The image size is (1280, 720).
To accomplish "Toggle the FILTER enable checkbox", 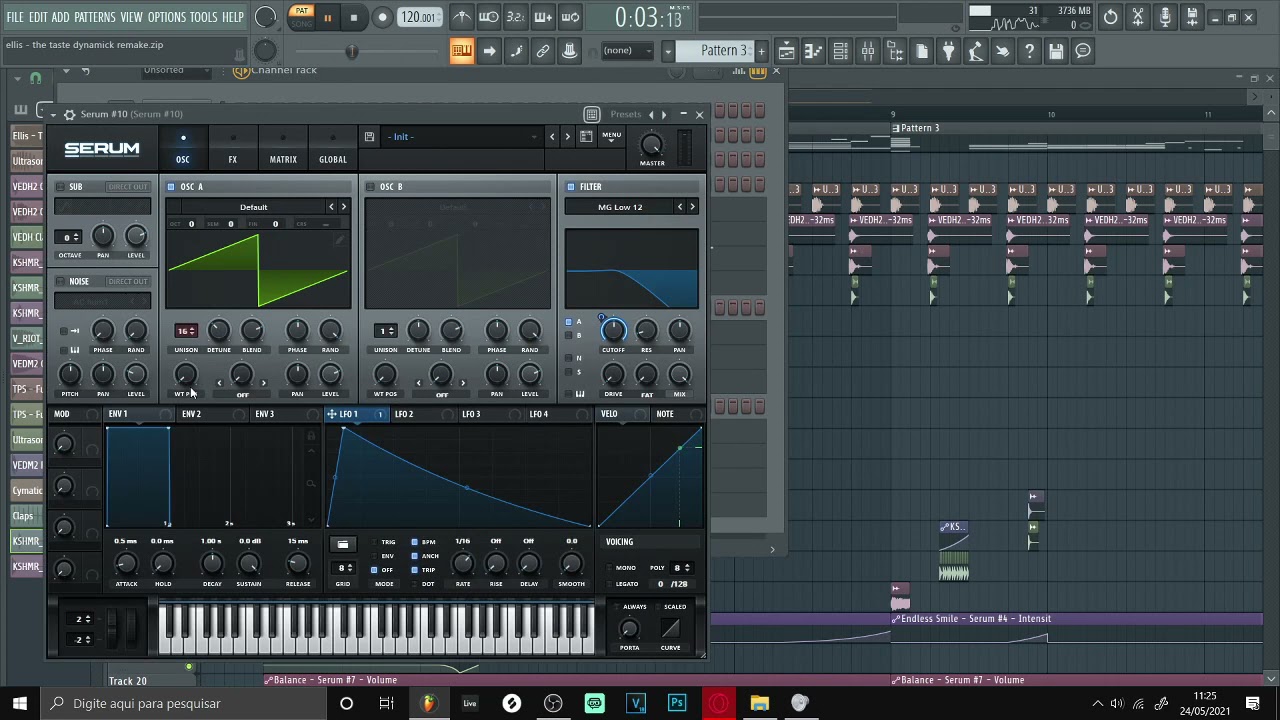I will pyautogui.click(x=571, y=187).
